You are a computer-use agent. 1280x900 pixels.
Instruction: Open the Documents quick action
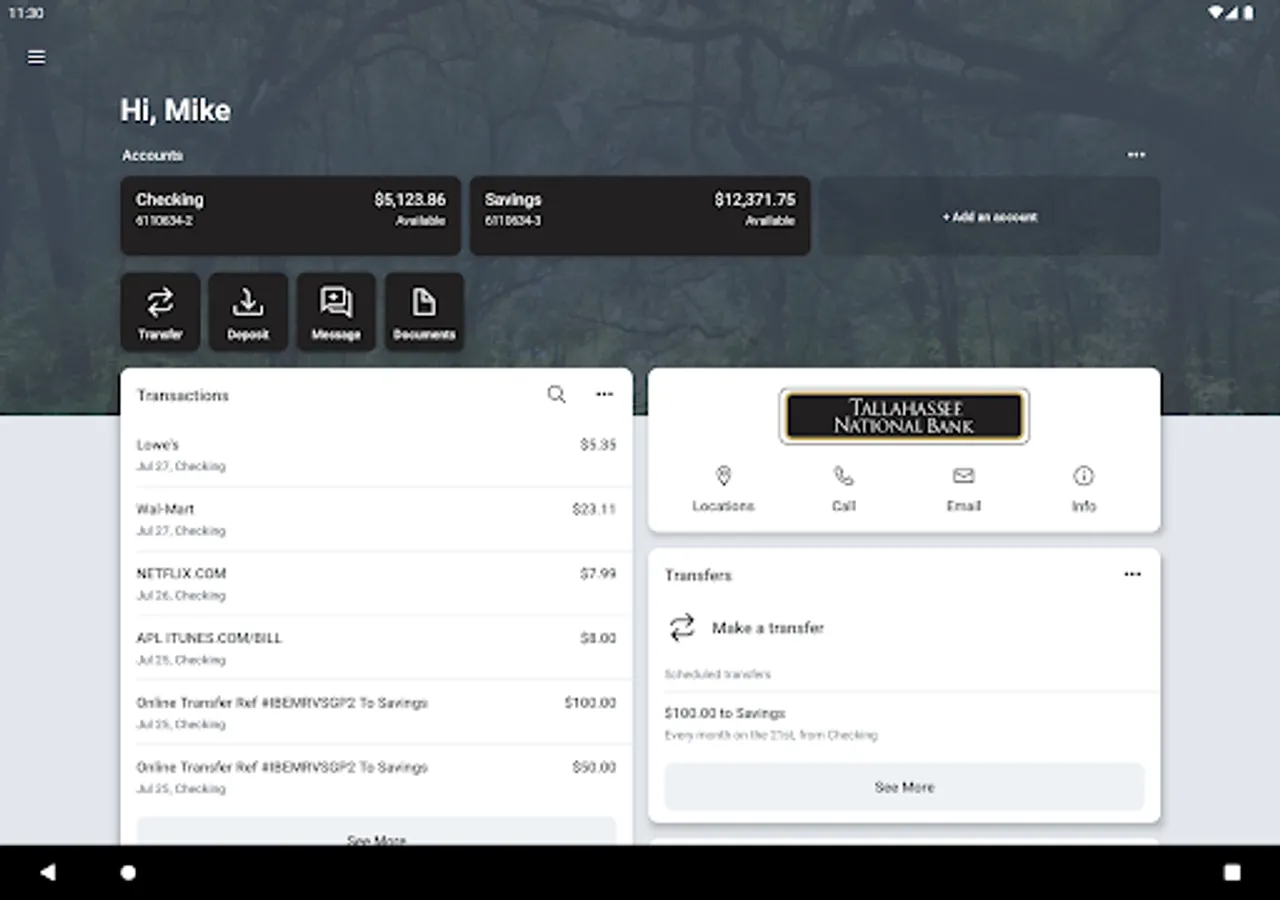click(x=424, y=312)
